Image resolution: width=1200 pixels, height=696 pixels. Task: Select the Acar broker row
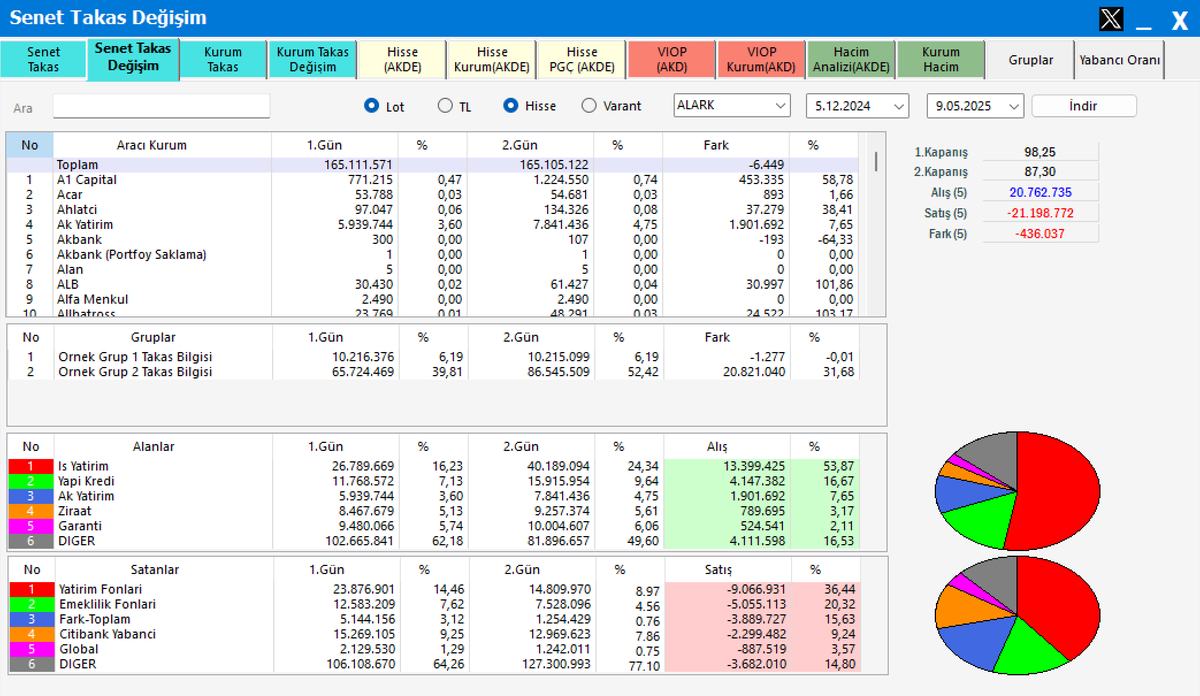pos(432,194)
